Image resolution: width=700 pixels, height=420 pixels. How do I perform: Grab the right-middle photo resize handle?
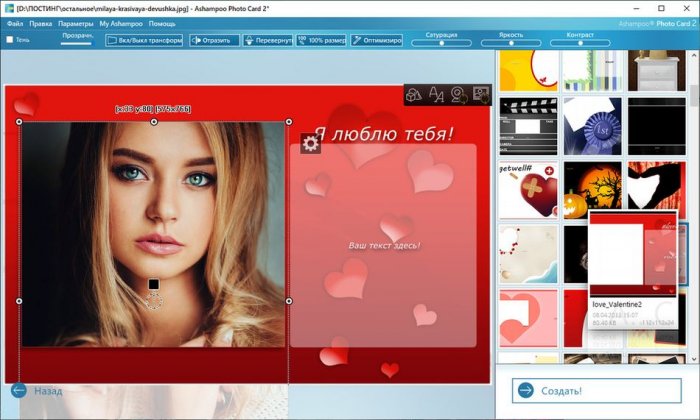(289, 301)
